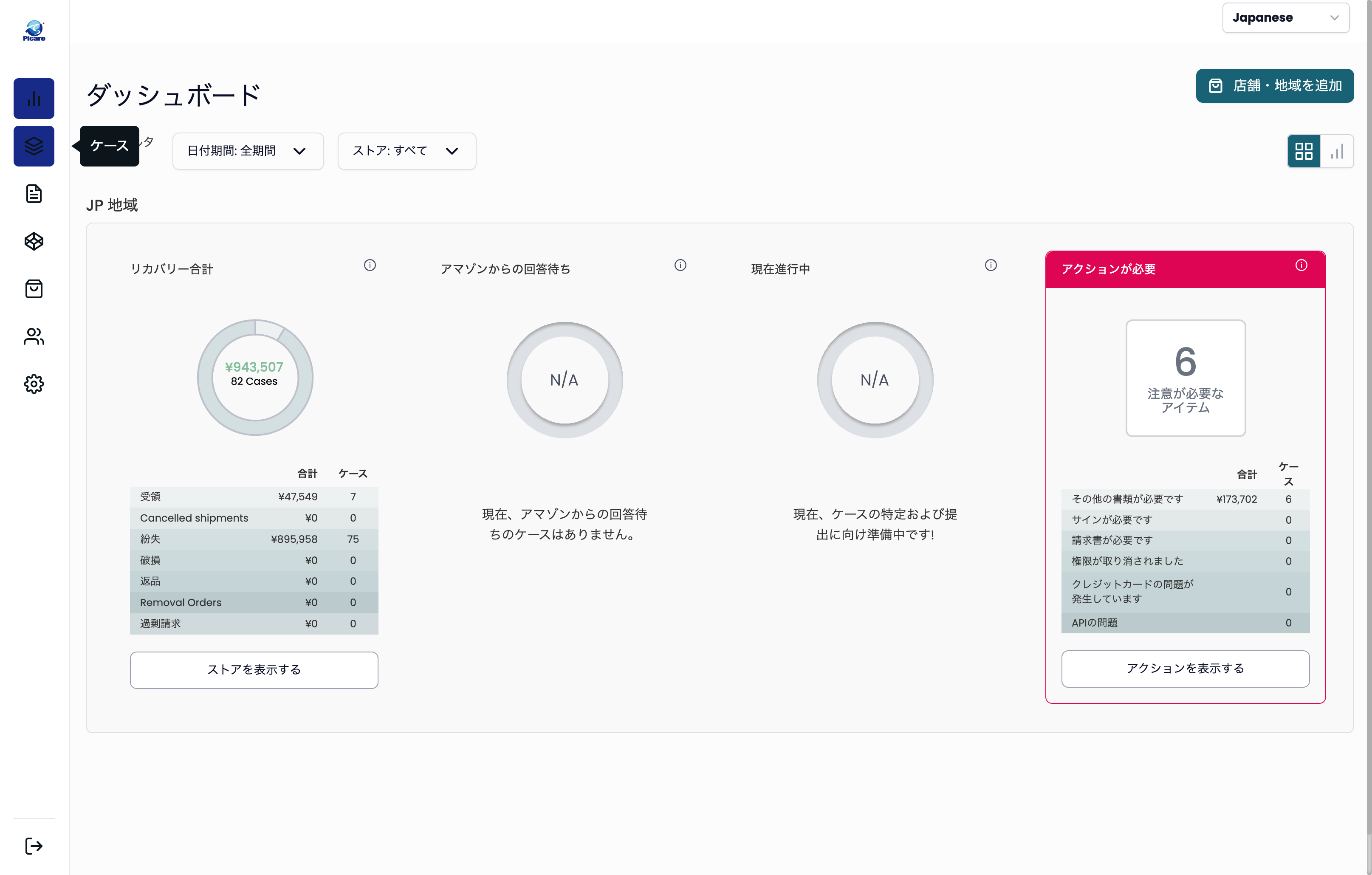Image resolution: width=1372 pixels, height=875 pixels.
Task: Open the cube products sidebar icon
Action: point(34,241)
